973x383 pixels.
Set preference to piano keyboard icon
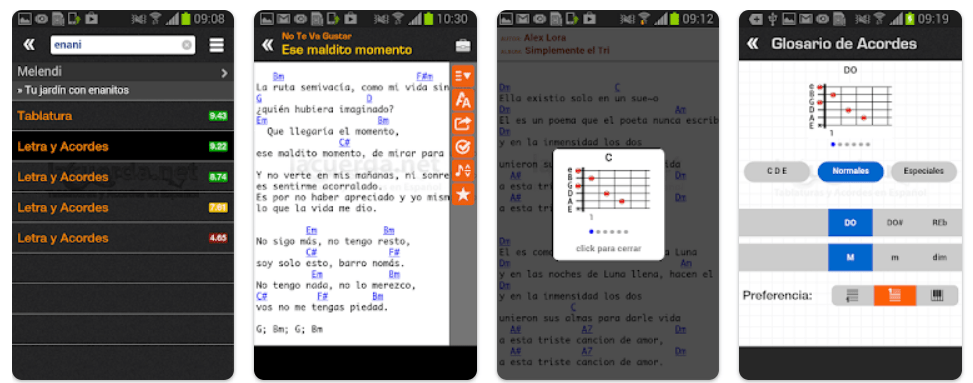(x=937, y=295)
